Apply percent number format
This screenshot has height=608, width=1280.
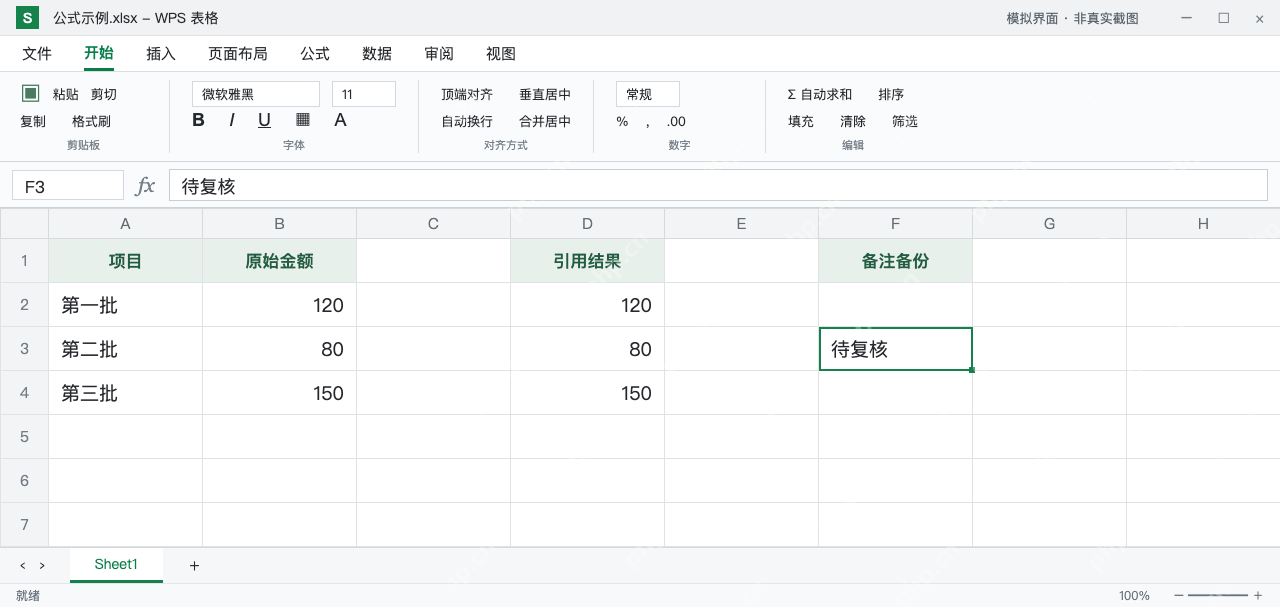pos(622,121)
